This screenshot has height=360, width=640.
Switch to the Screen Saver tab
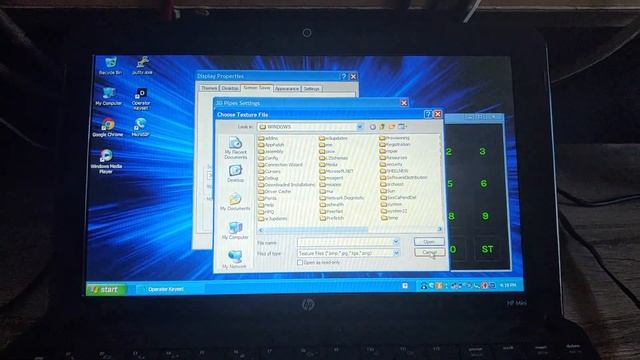256,88
